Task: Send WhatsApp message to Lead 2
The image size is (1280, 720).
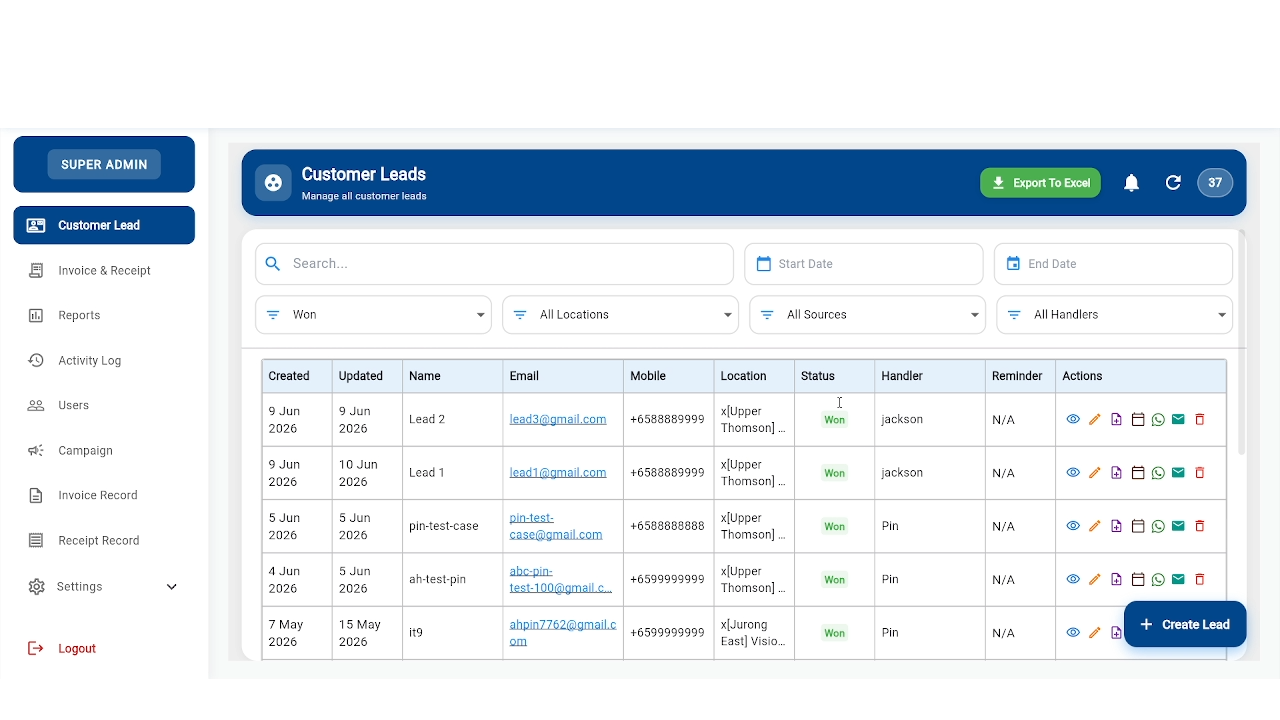Action: (1158, 420)
